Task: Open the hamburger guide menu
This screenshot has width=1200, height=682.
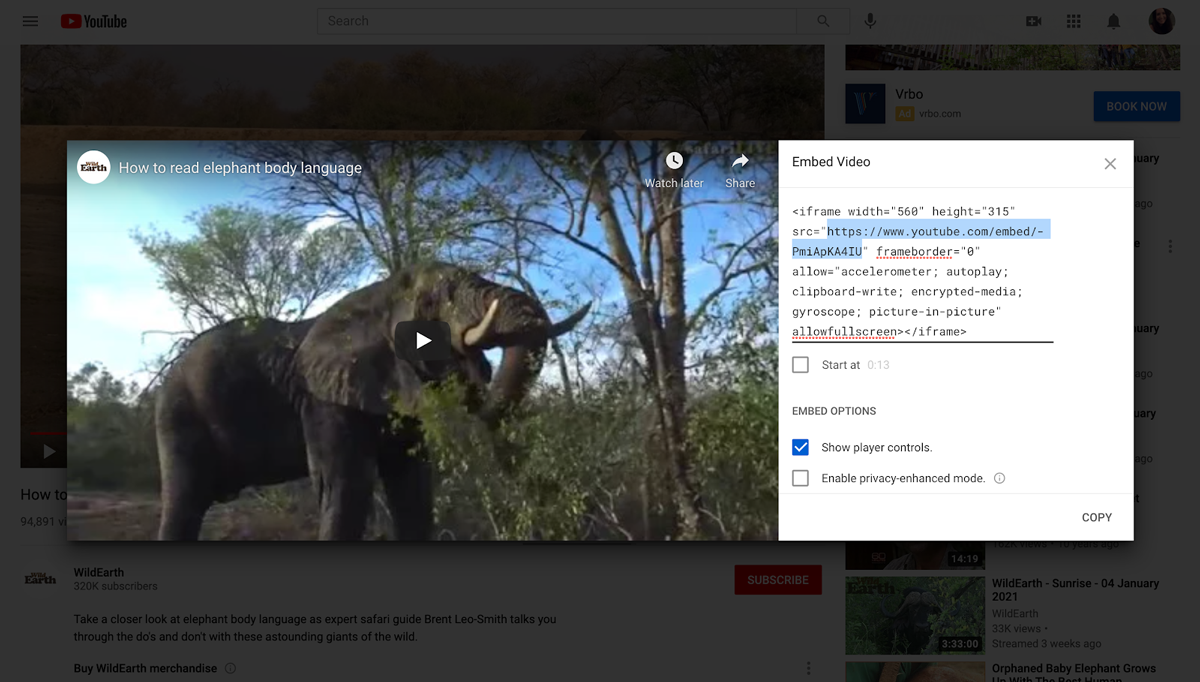Action: pyautogui.click(x=30, y=21)
